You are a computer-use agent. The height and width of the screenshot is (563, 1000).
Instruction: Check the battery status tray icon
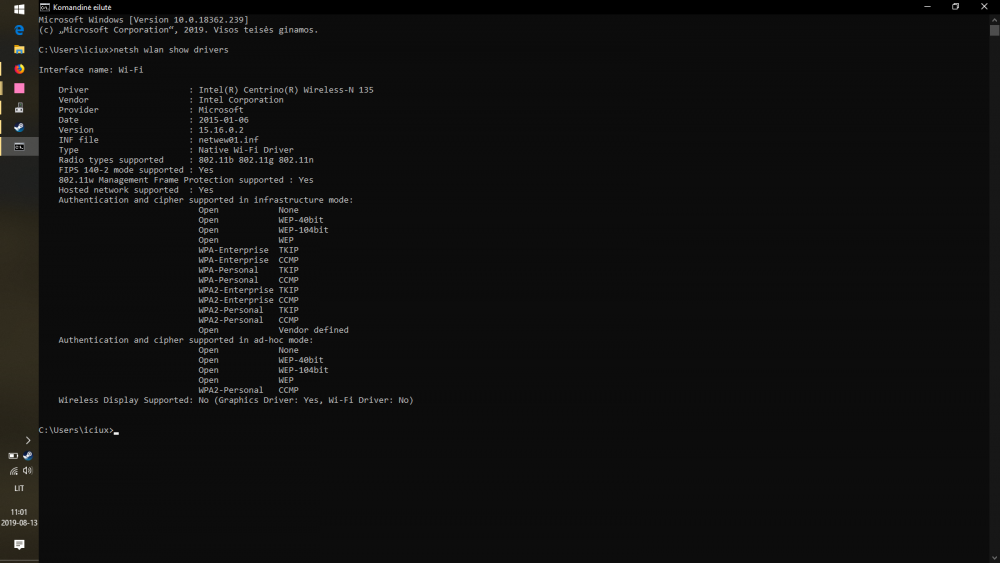13,456
